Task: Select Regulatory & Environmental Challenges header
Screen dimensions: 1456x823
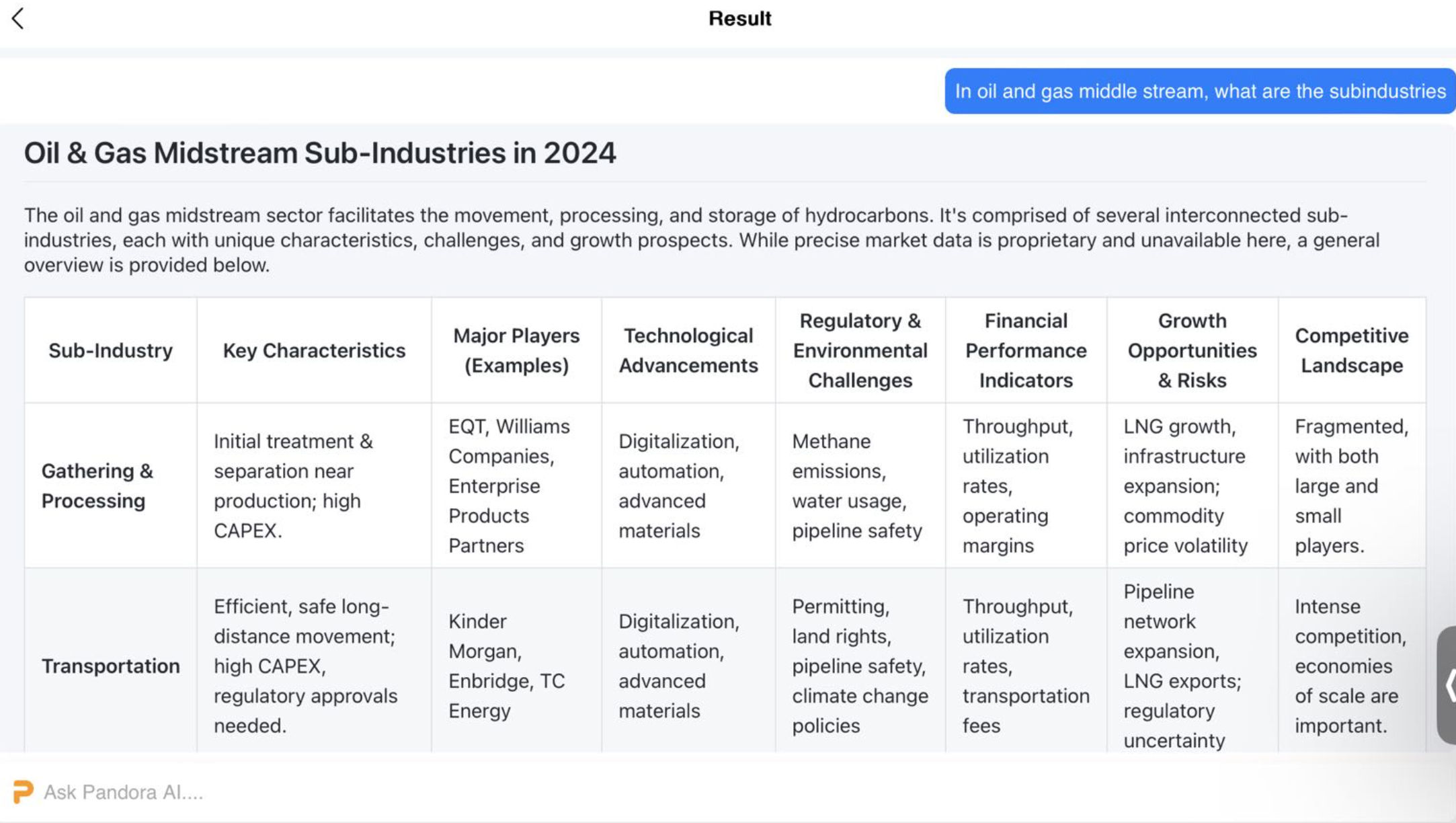Action: 860,350
